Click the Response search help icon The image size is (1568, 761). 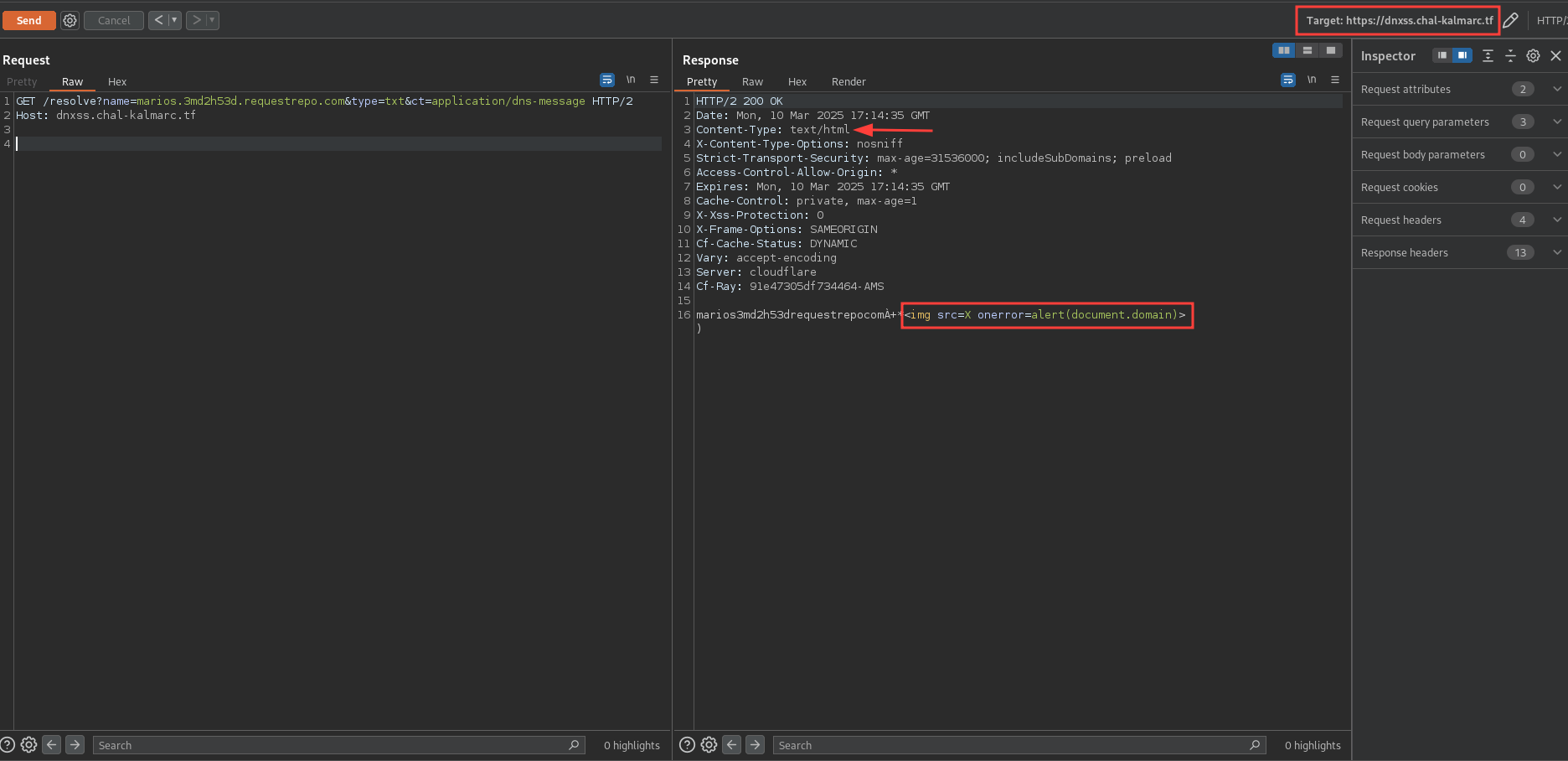687,745
